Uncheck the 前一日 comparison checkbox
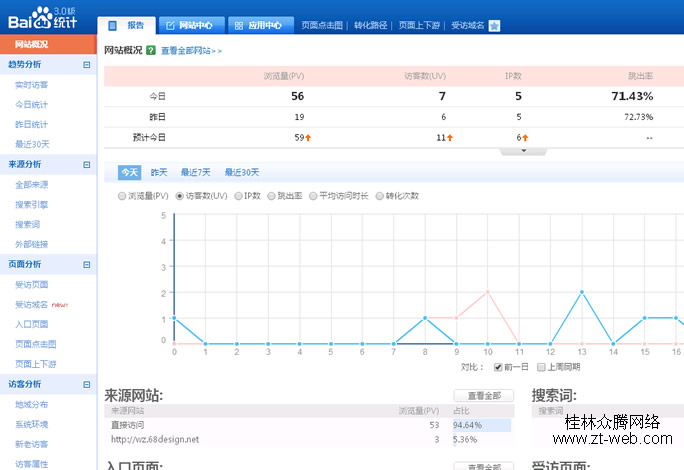This screenshot has height=470, width=684. pos(498,367)
